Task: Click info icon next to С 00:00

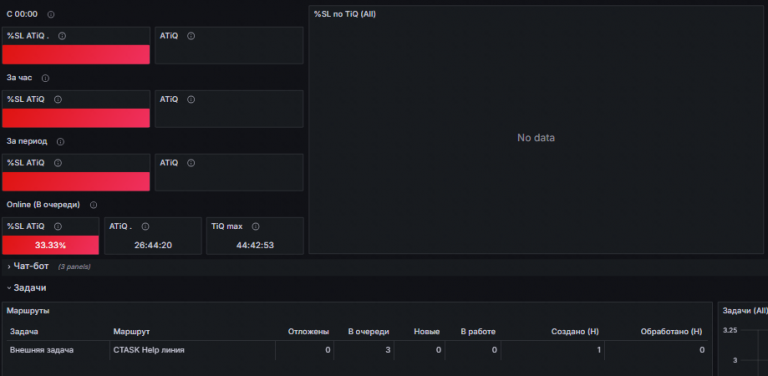Action: click(51, 15)
